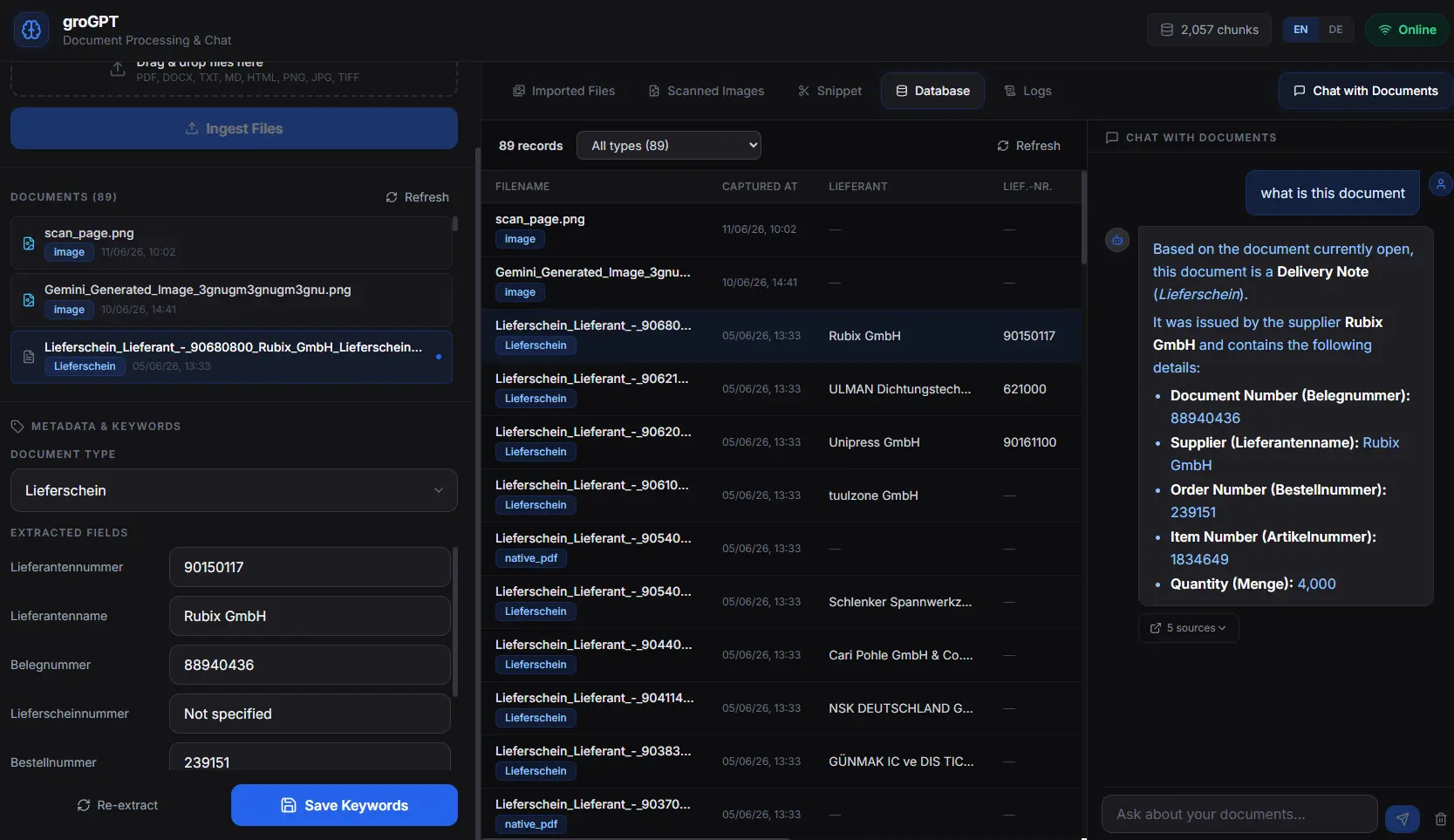This screenshot has height=840, width=1454.
Task: Click the wifi icon in Online badge
Action: [1384, 30]
